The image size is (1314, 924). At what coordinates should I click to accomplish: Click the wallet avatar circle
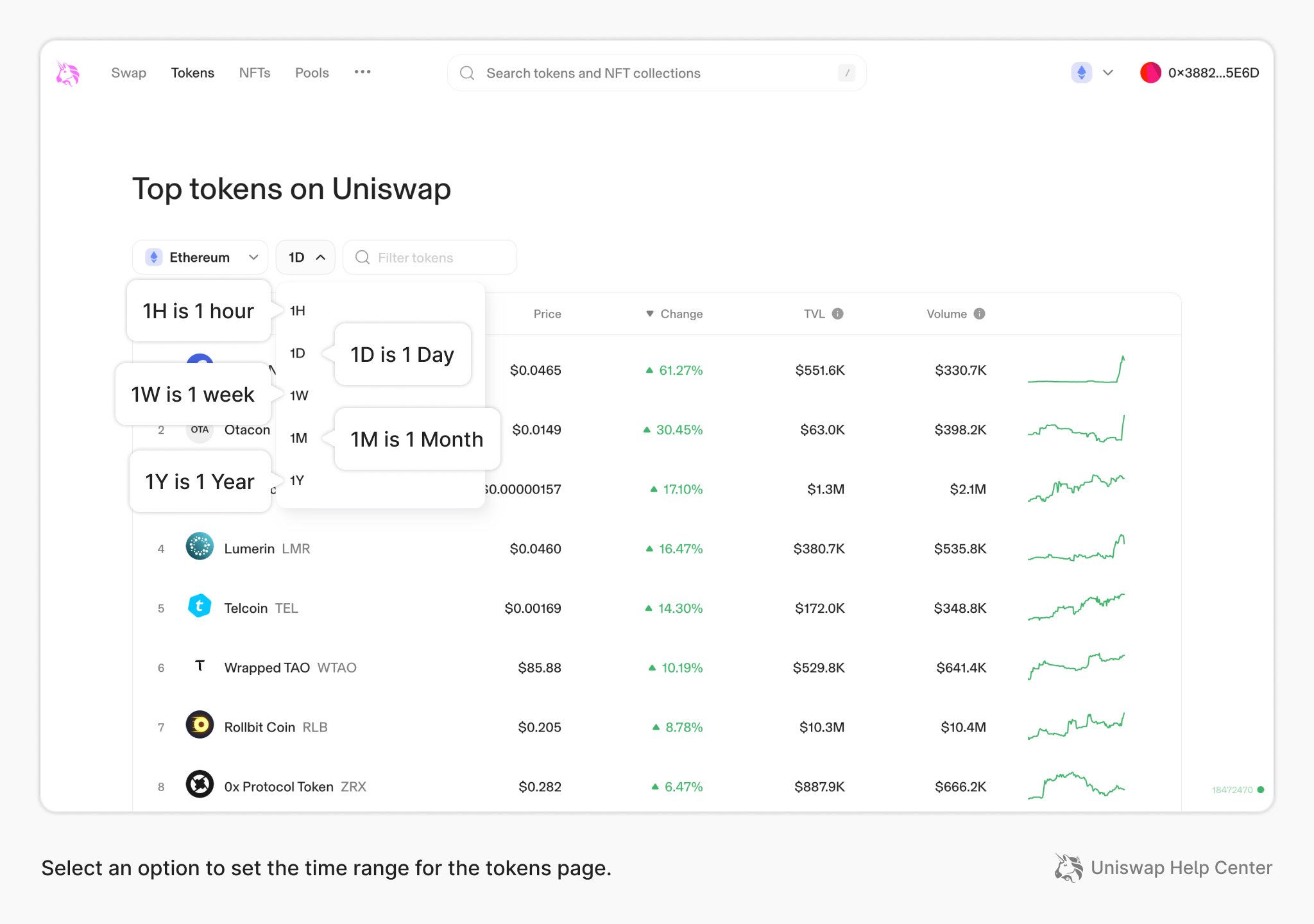tap(1150, 73)
